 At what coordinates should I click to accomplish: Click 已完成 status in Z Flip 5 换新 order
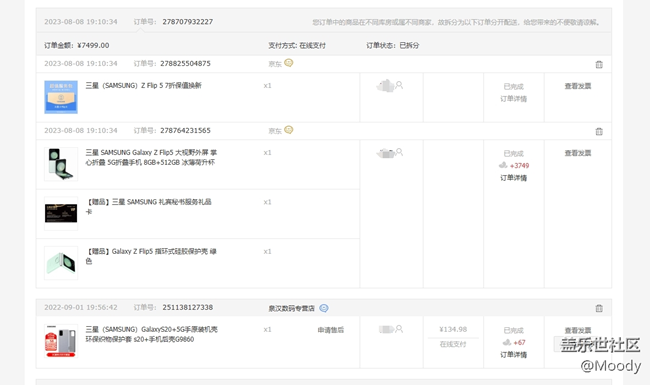(x=513, y=86)
